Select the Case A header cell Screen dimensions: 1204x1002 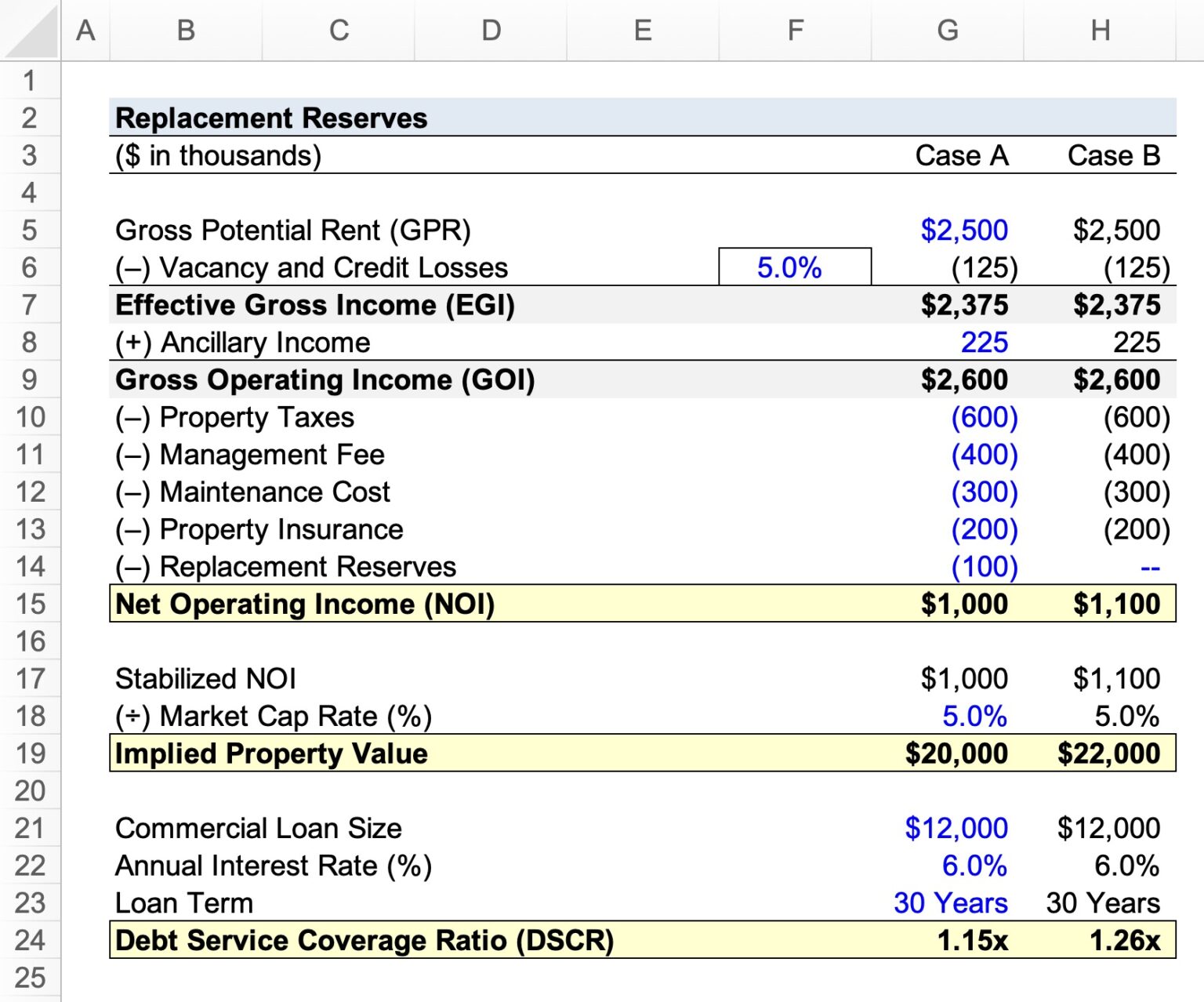[x=963, y=155]
